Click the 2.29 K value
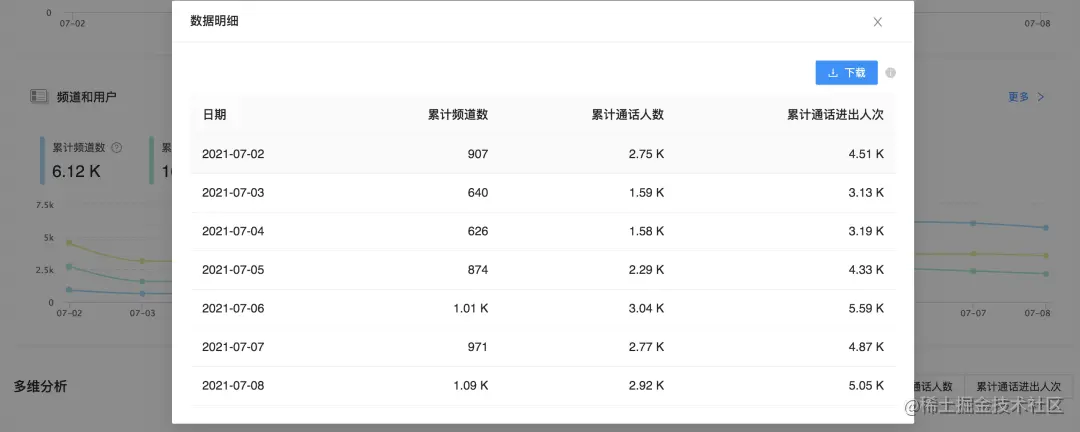 [646, 270]
